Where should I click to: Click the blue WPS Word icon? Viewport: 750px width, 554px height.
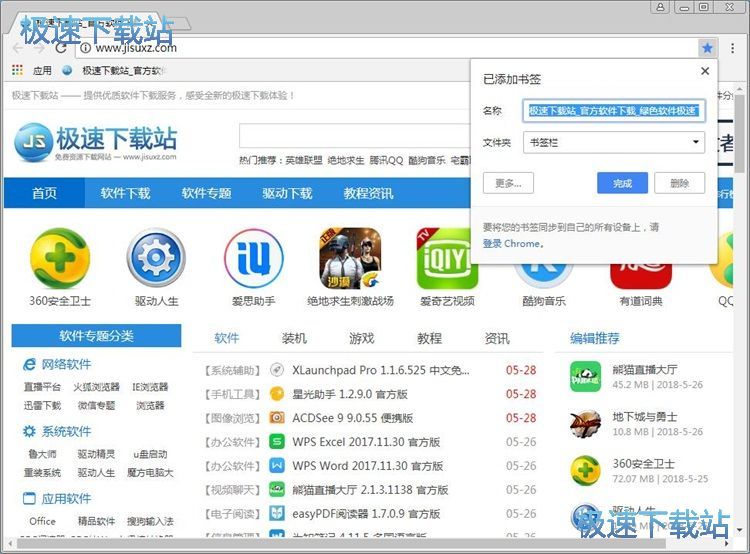coord(276,465)
